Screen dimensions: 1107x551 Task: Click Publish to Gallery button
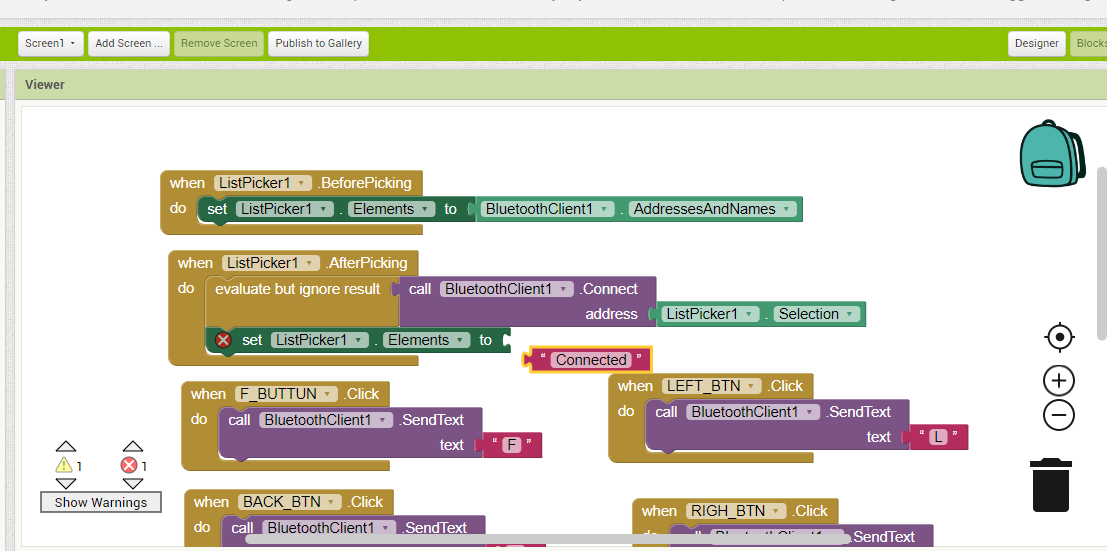point(318,43)
